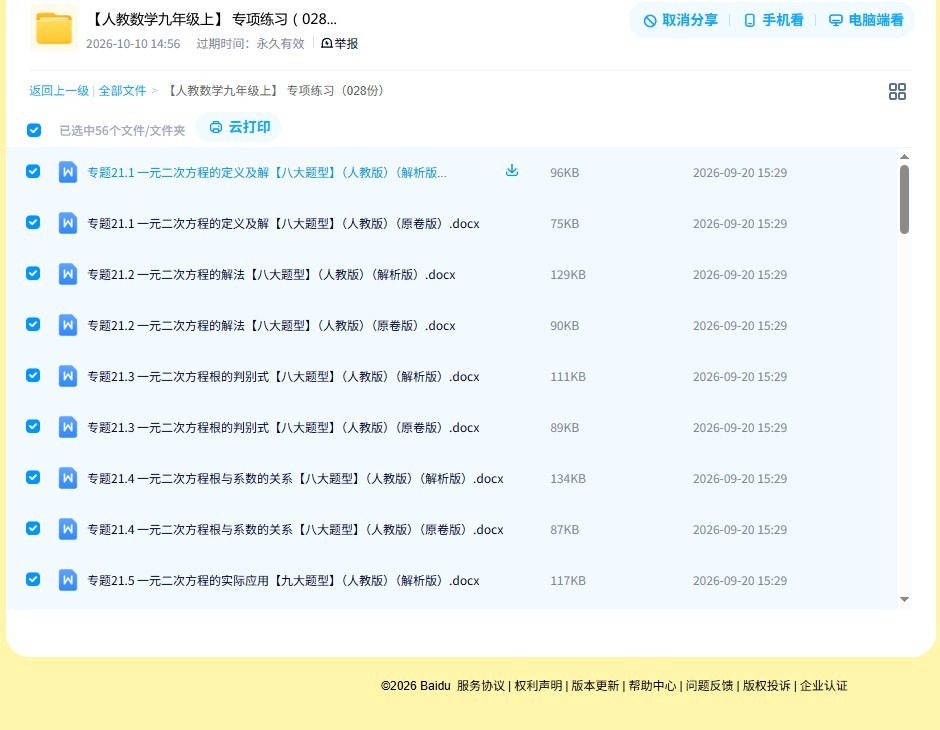Uncheck 专题21.3 原卷版 file checkbox
Image resolution: width=940 pixels, height=730 pixels.
[33, 426]
